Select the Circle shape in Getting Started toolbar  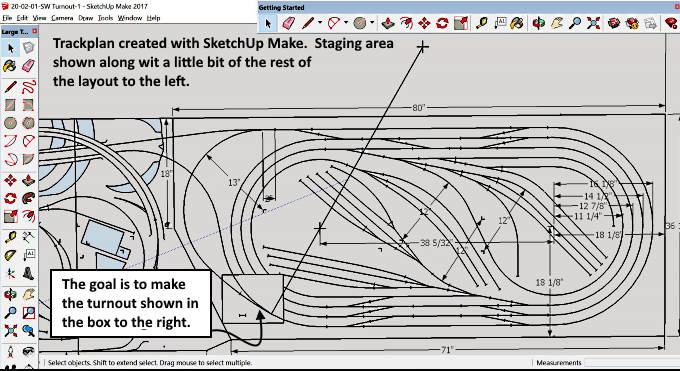pyautogui.click(x=360, y=23)
